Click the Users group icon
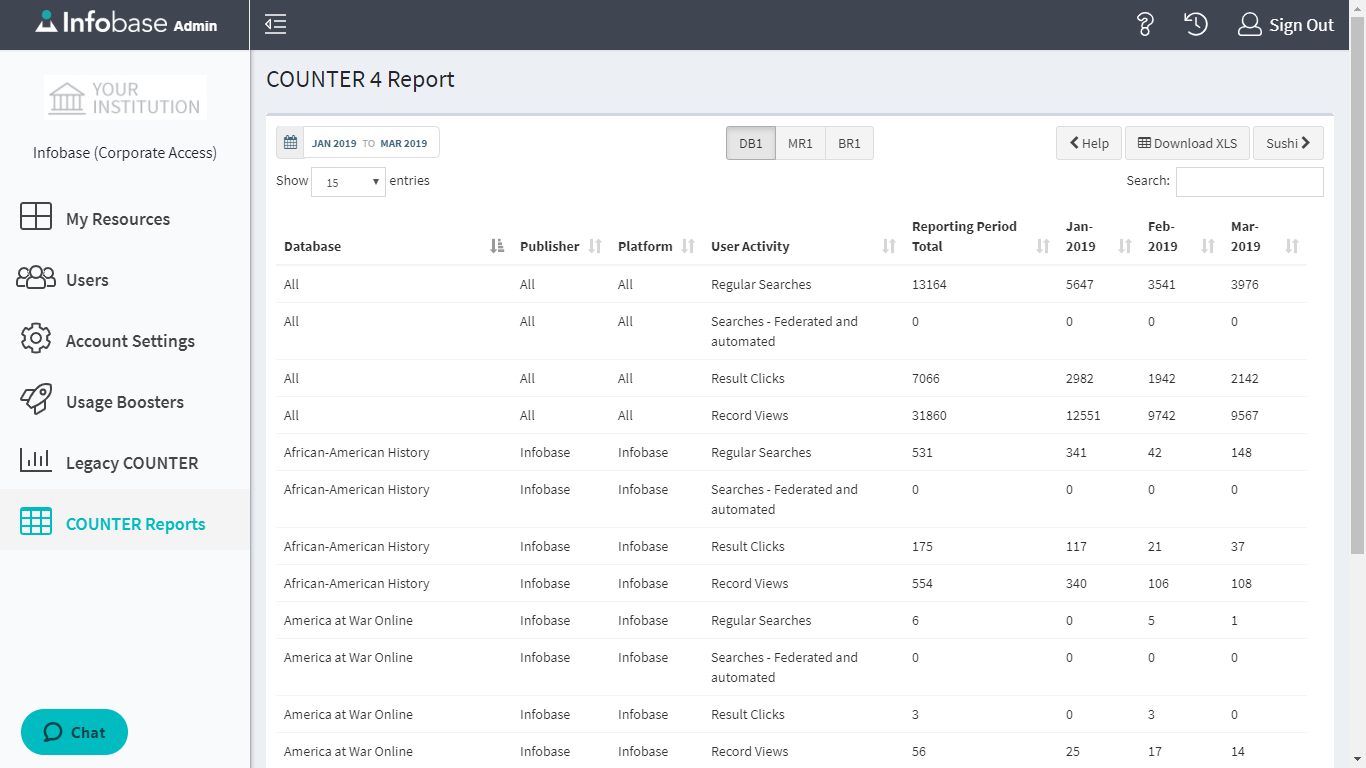This screenshot has width=1366, height=768. [x=36, y=278]
